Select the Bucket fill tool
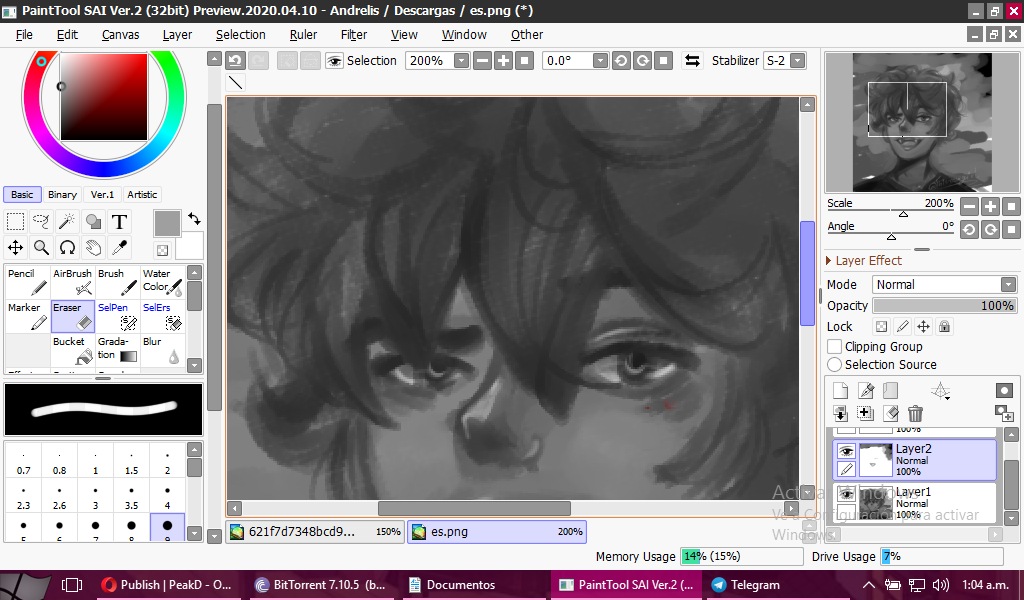 (x=72, y=350)
